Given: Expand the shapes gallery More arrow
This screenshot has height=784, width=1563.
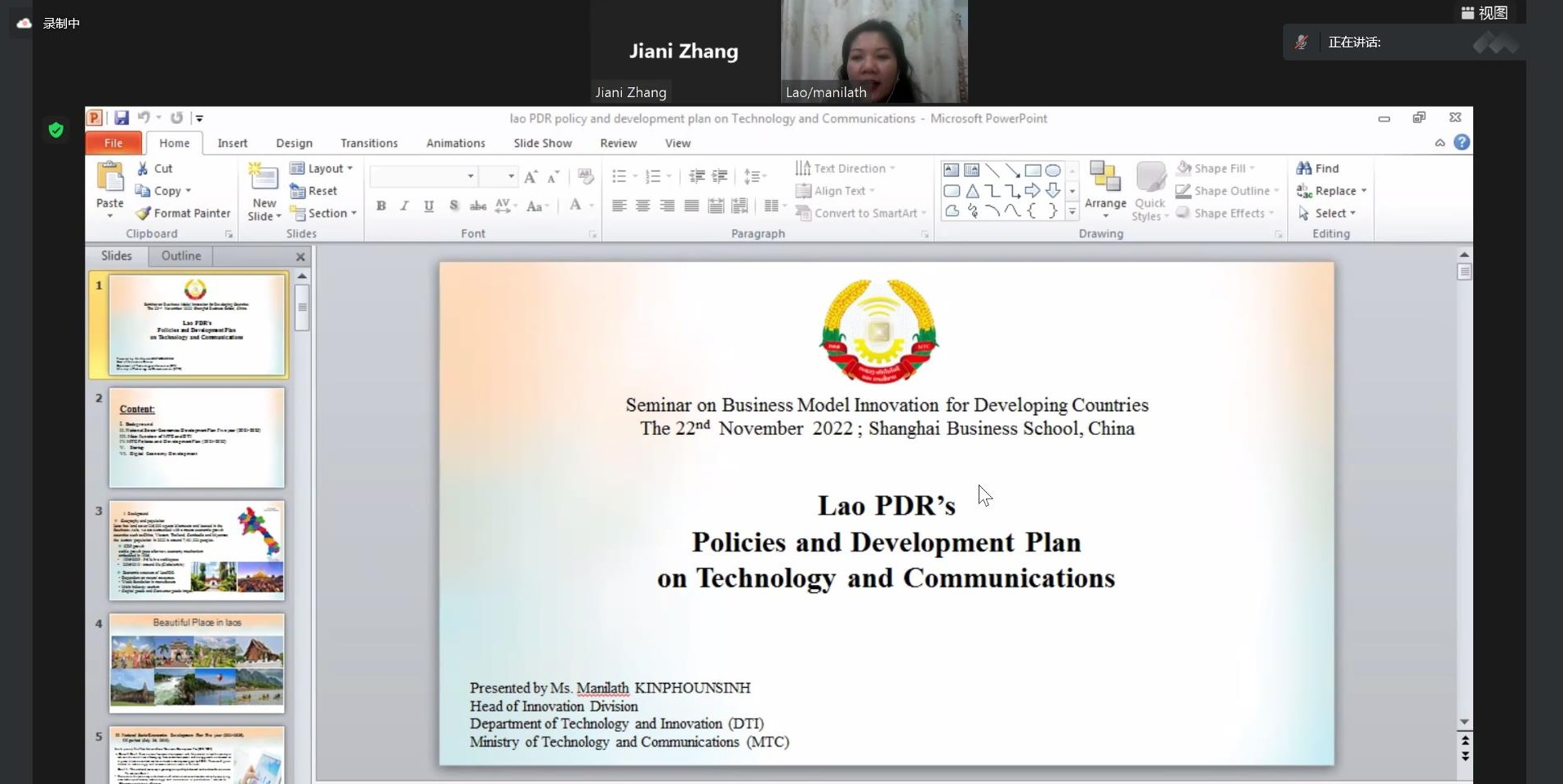Looking at the screenshot, I should (1072, 212).
